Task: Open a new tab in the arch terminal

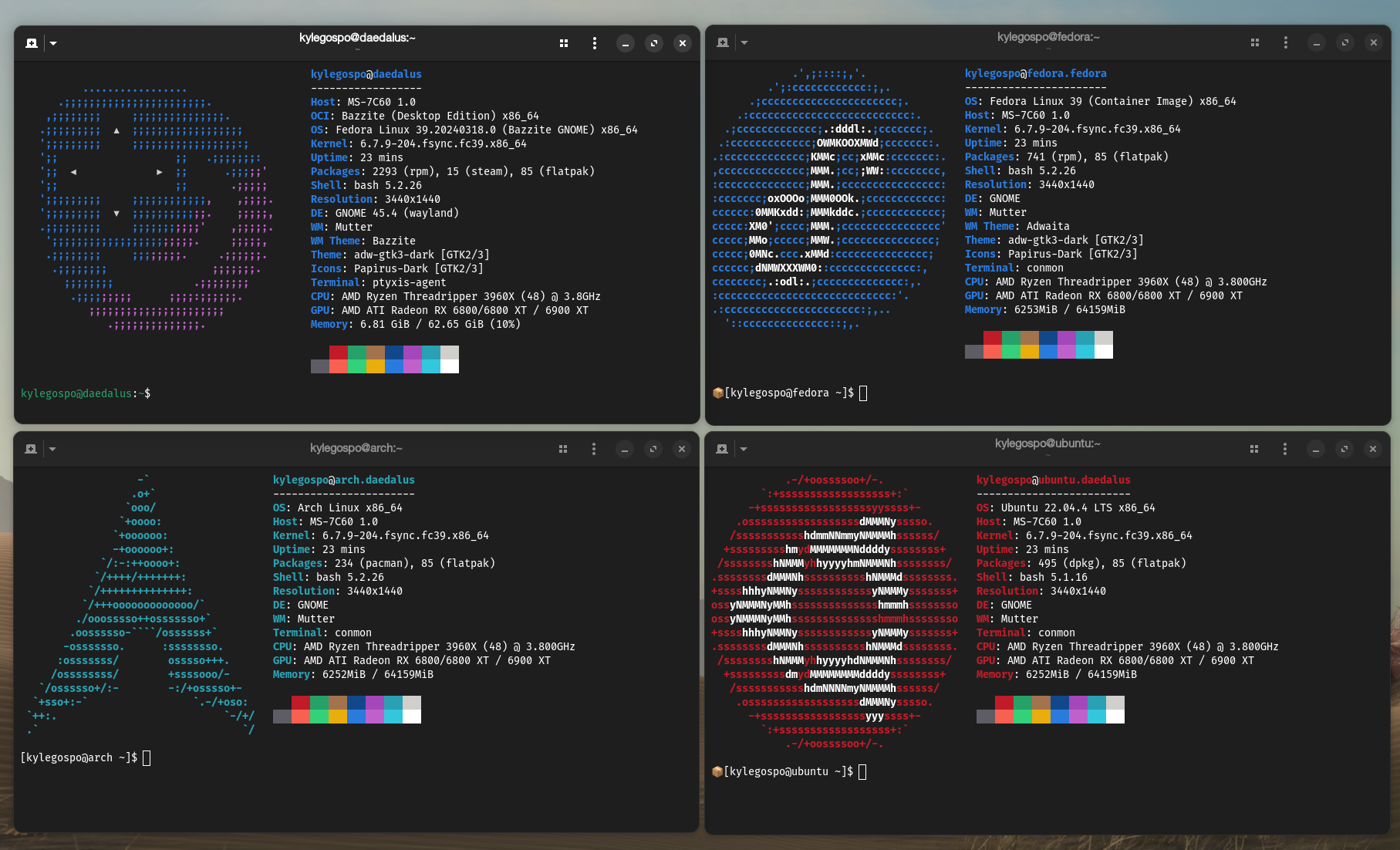Action: coord(31,449)
